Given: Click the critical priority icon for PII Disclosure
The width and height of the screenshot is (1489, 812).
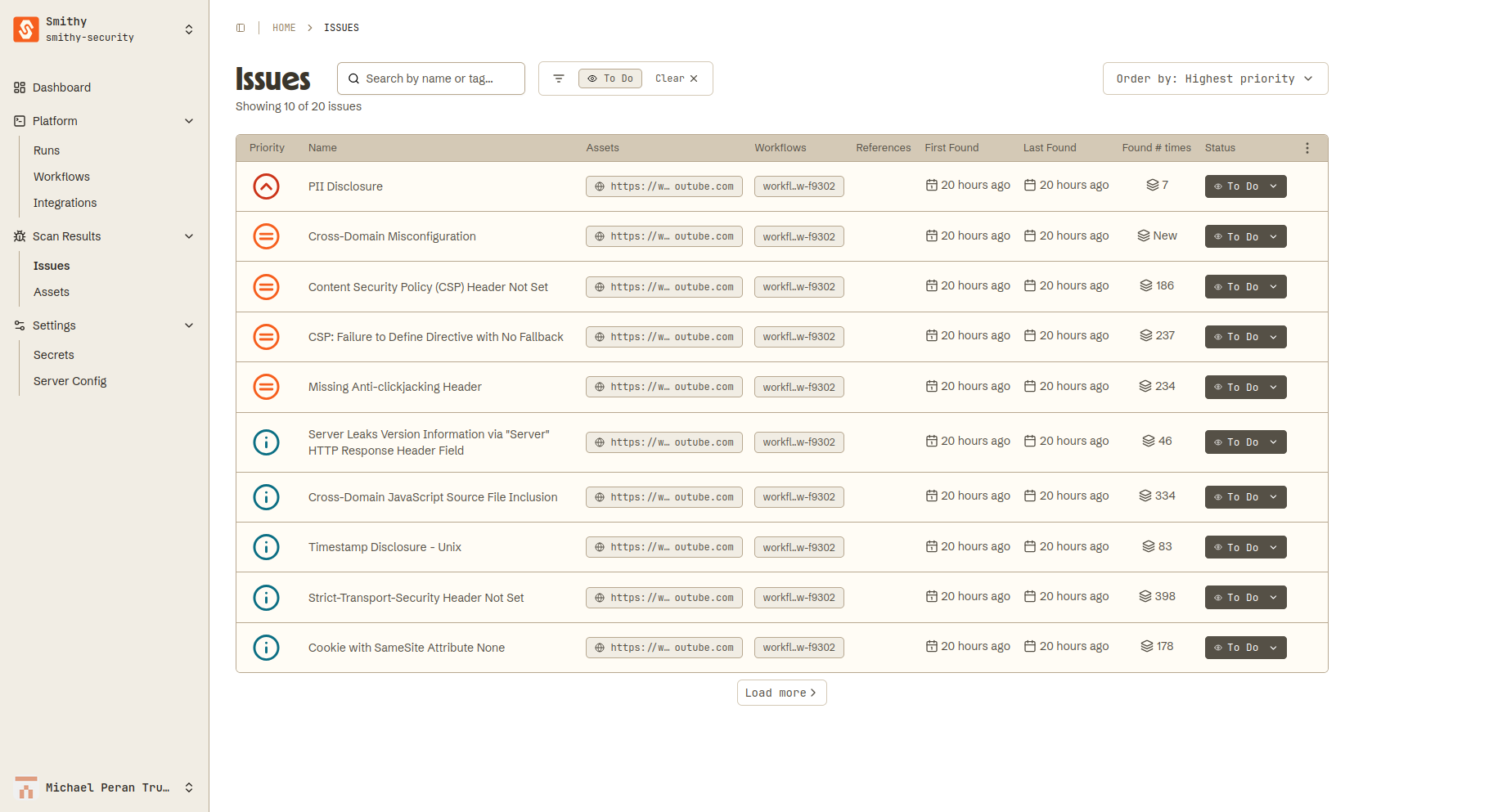Looking at the screenshot, I should [x=266, y=186].
